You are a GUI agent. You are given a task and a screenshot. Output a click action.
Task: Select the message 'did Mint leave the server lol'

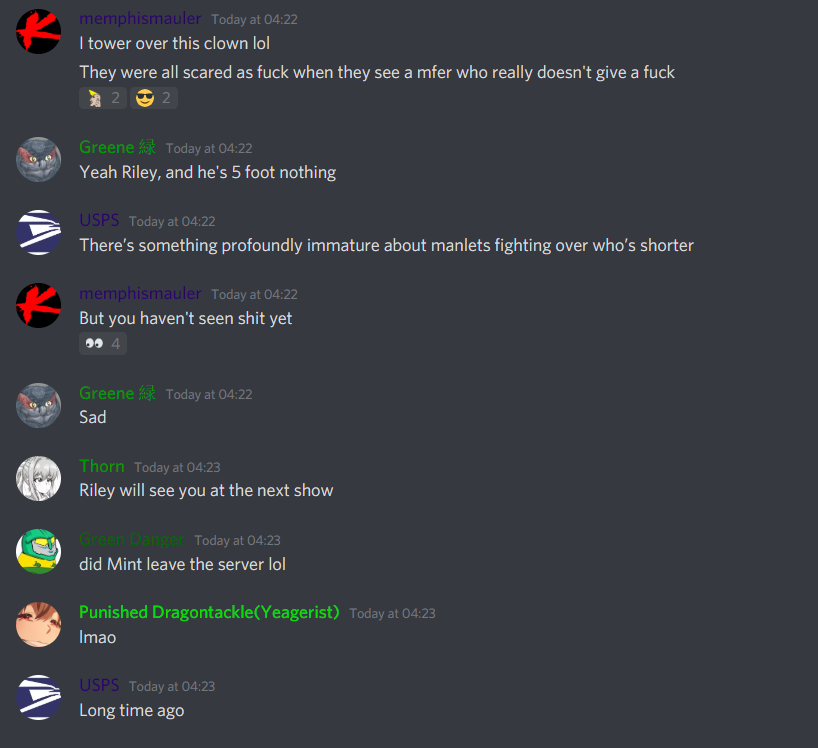point(183,564)
